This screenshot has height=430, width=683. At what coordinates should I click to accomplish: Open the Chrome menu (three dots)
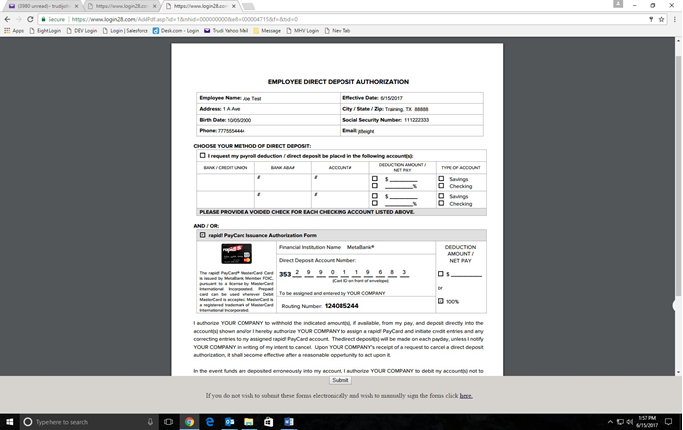point(675,19)
